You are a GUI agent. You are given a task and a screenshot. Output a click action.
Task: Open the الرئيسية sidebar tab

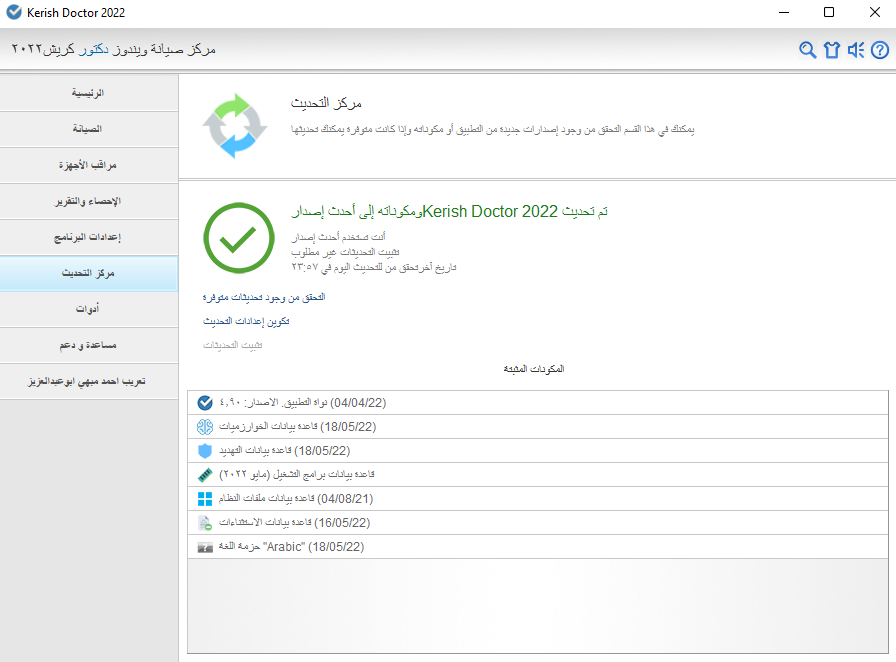(89, 93)
